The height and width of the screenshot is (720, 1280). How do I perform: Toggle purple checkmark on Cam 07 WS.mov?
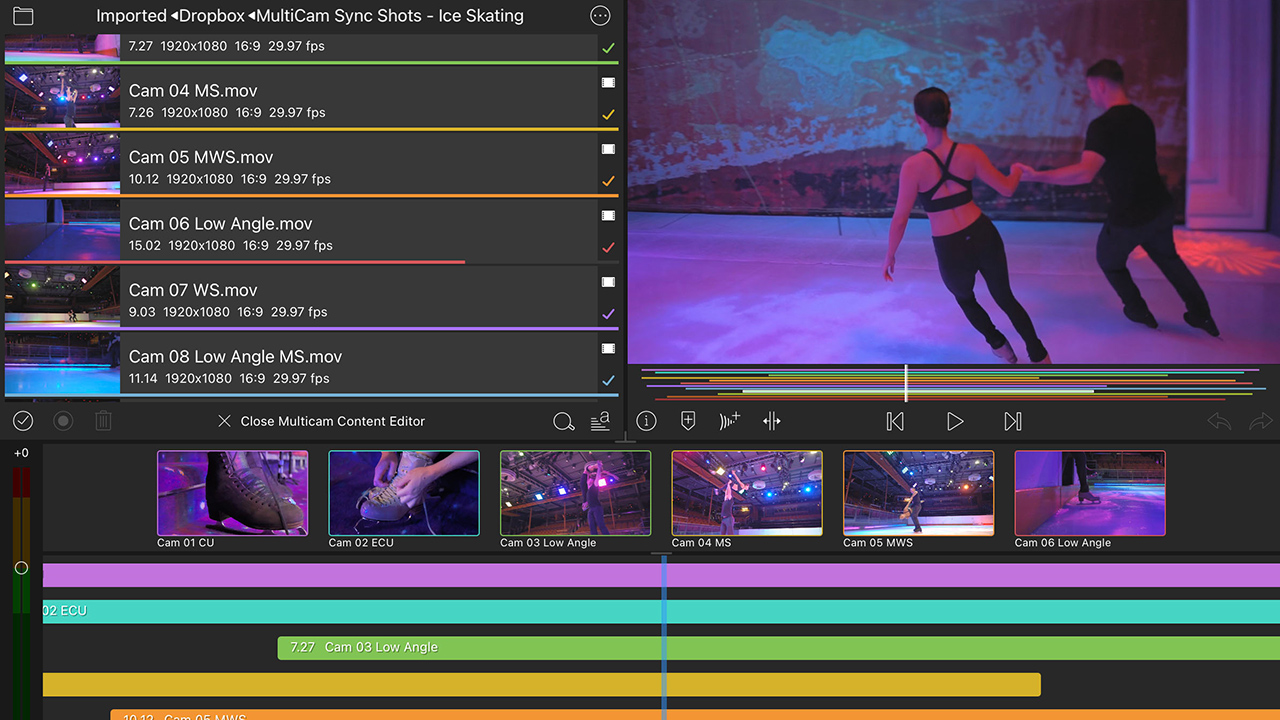point(608,314)
